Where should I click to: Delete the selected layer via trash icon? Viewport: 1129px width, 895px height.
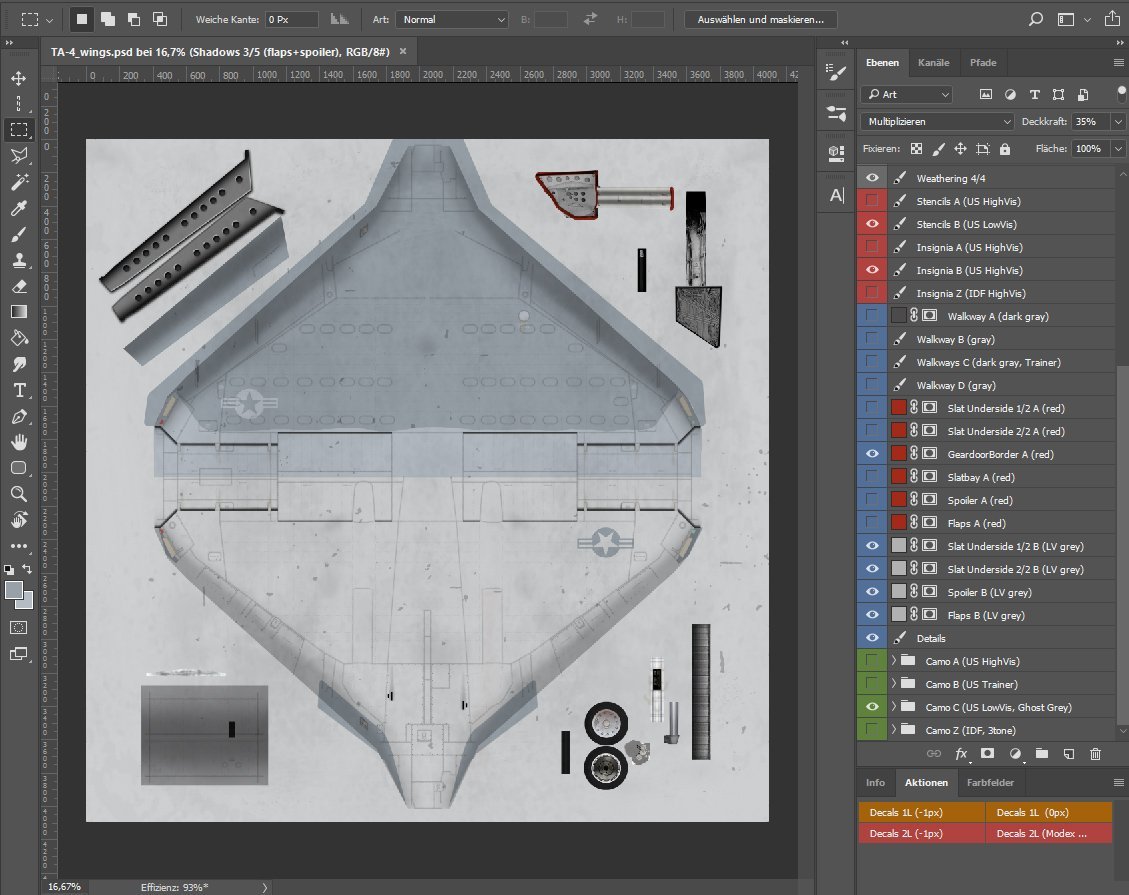coord(1095,754)
